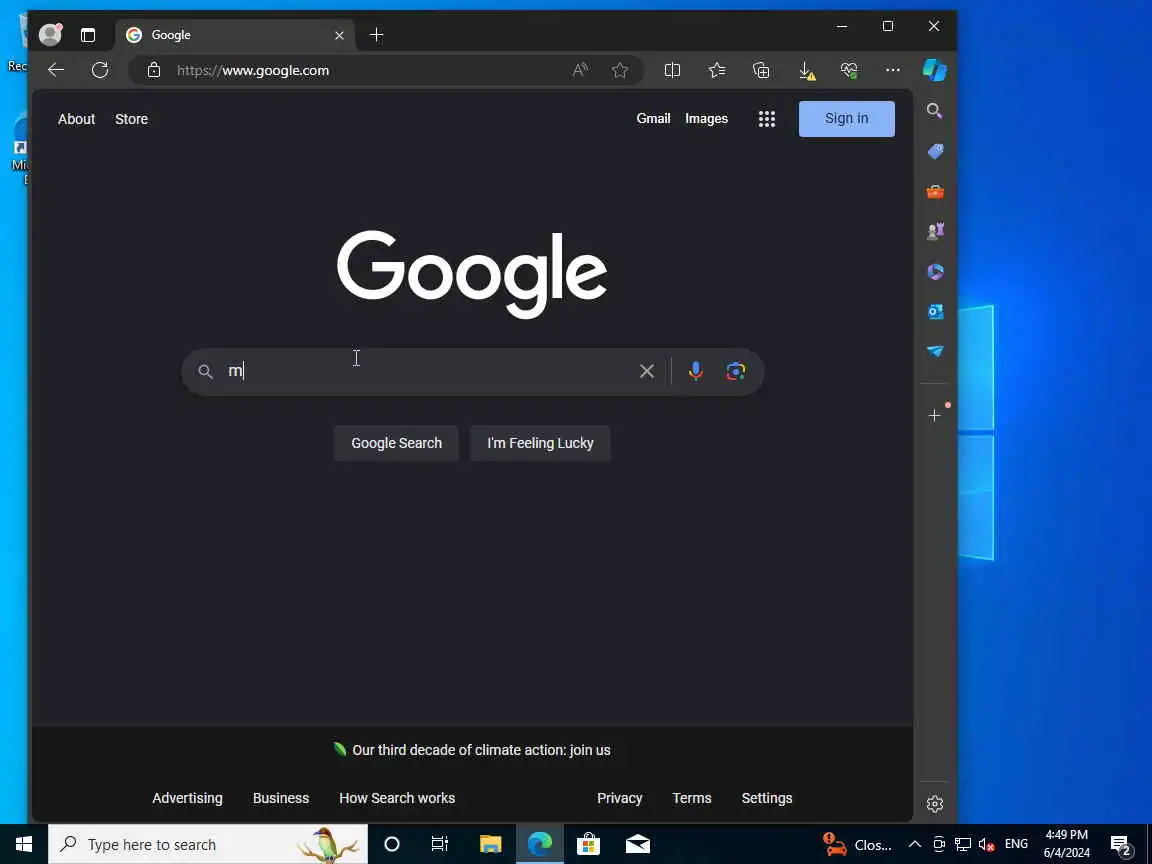Screen dimensions: 1152x864
Task: Show Downloads with warning badge
Action: tap(806, 71)
